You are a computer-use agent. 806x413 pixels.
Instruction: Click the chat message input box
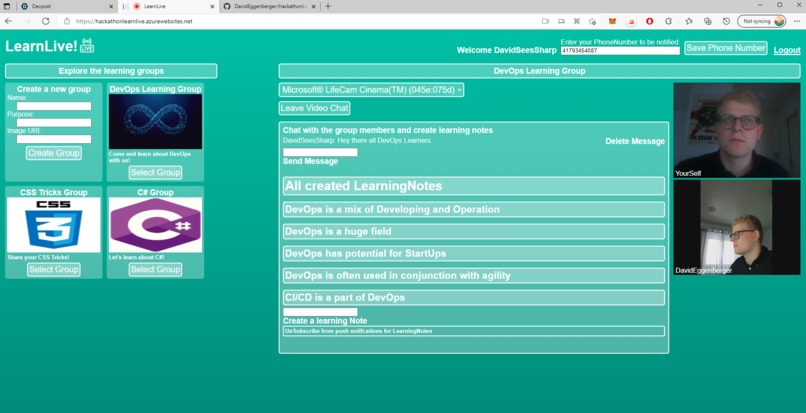click(320, 152)
